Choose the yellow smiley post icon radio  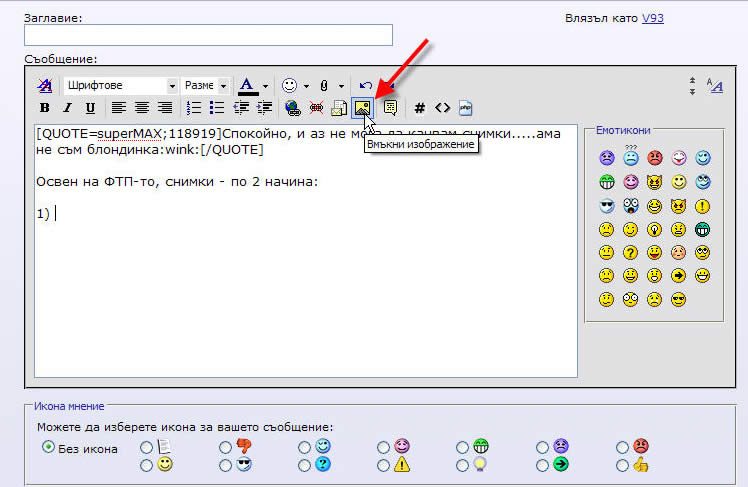[x=146, y=466]
